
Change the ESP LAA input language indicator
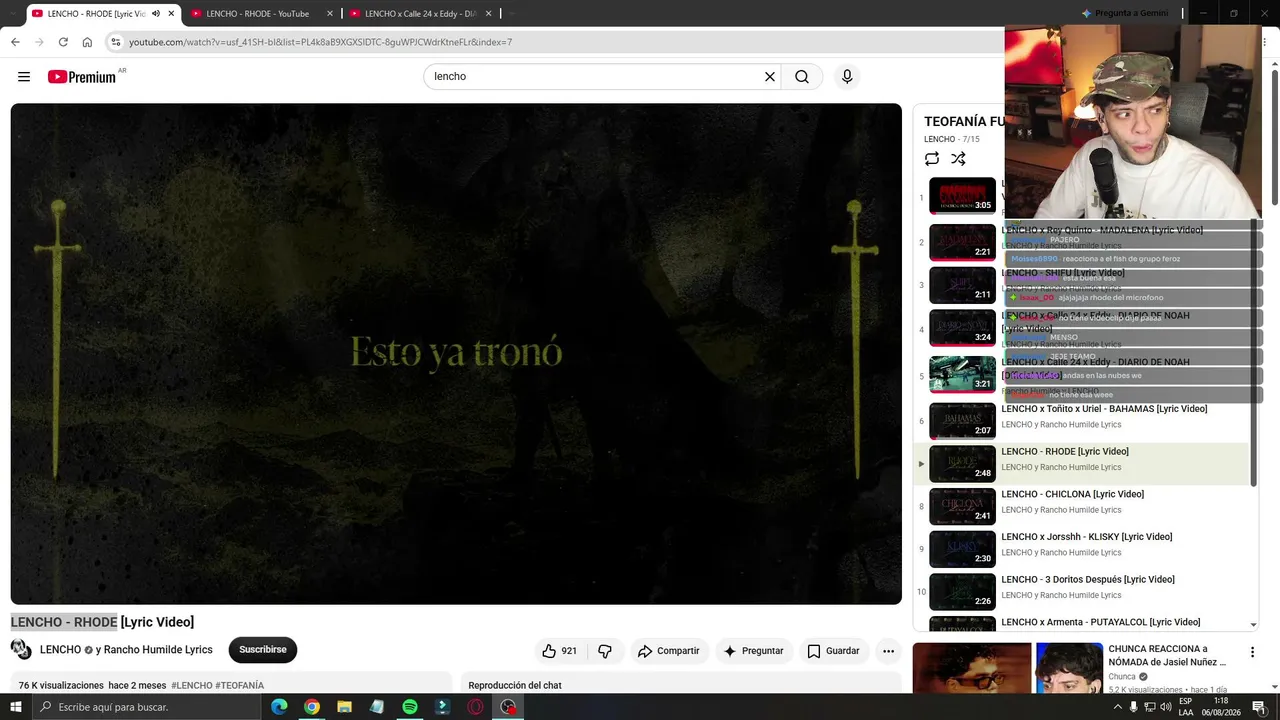click(x=1186, y=707)
